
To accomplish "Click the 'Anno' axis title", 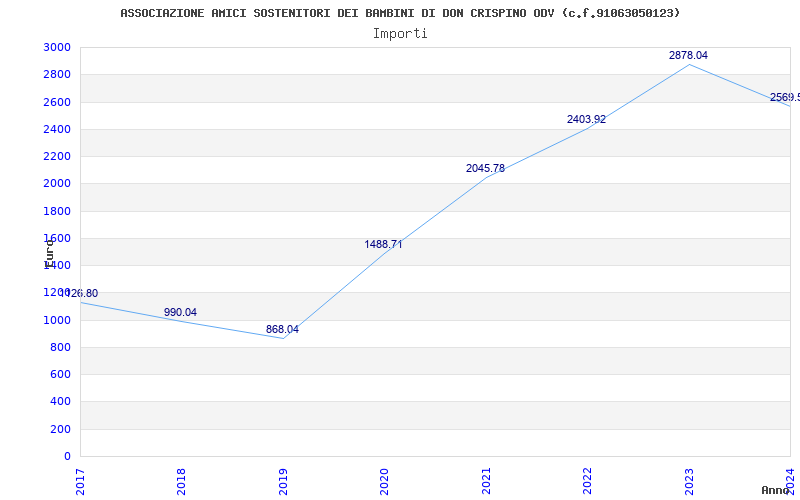I will pos(775,490).
